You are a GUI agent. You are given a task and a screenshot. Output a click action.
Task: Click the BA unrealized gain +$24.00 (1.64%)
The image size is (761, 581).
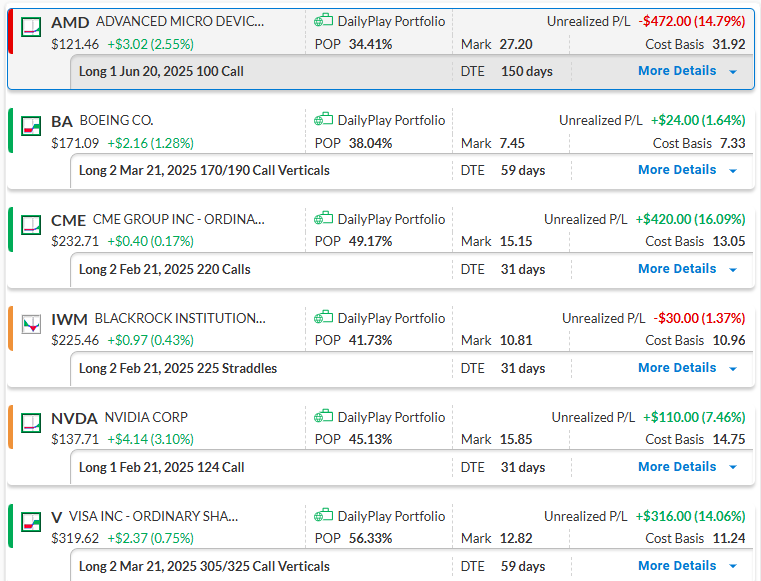(x=698, y=120)
